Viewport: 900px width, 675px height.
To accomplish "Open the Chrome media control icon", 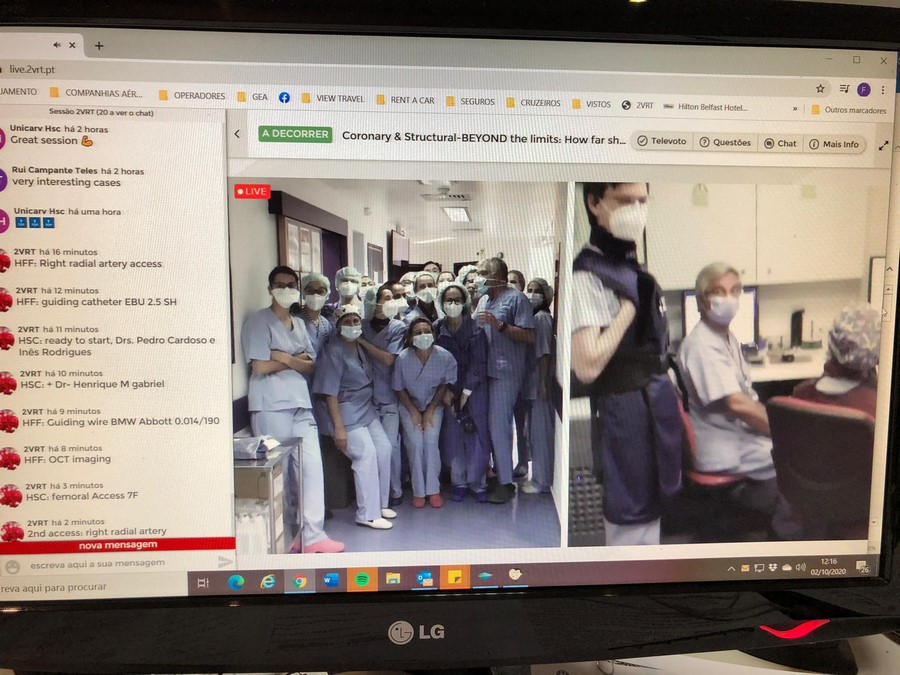I will (x=844, y=88).
